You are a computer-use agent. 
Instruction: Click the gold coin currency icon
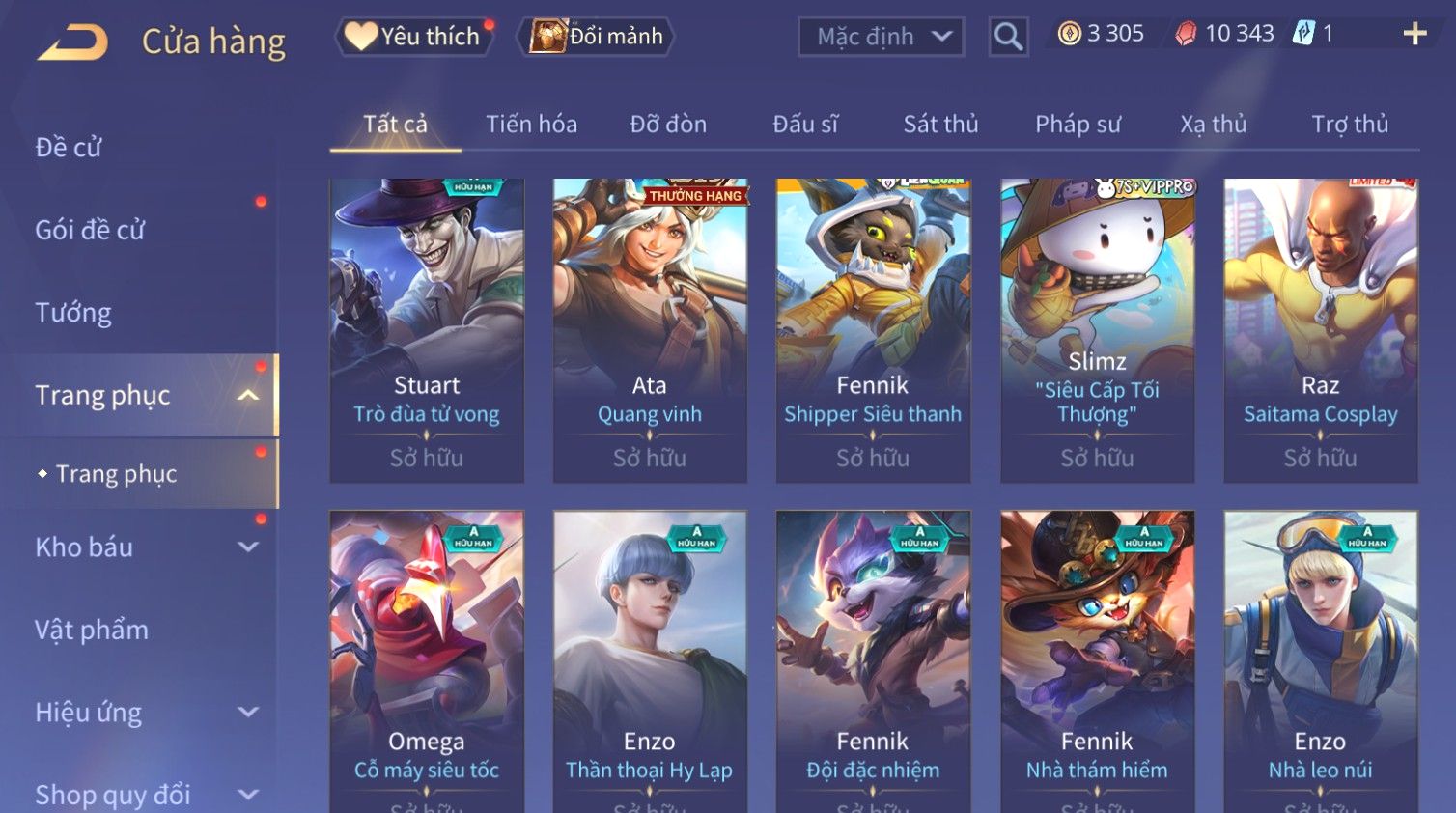click(1069, 34)
